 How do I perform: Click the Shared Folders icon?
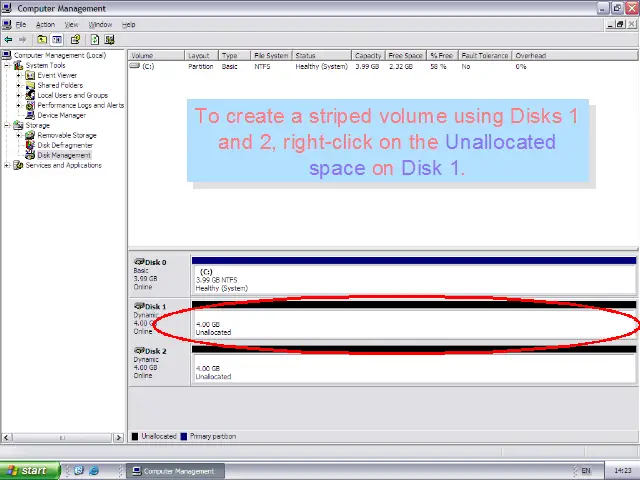[x=30, y=85]
